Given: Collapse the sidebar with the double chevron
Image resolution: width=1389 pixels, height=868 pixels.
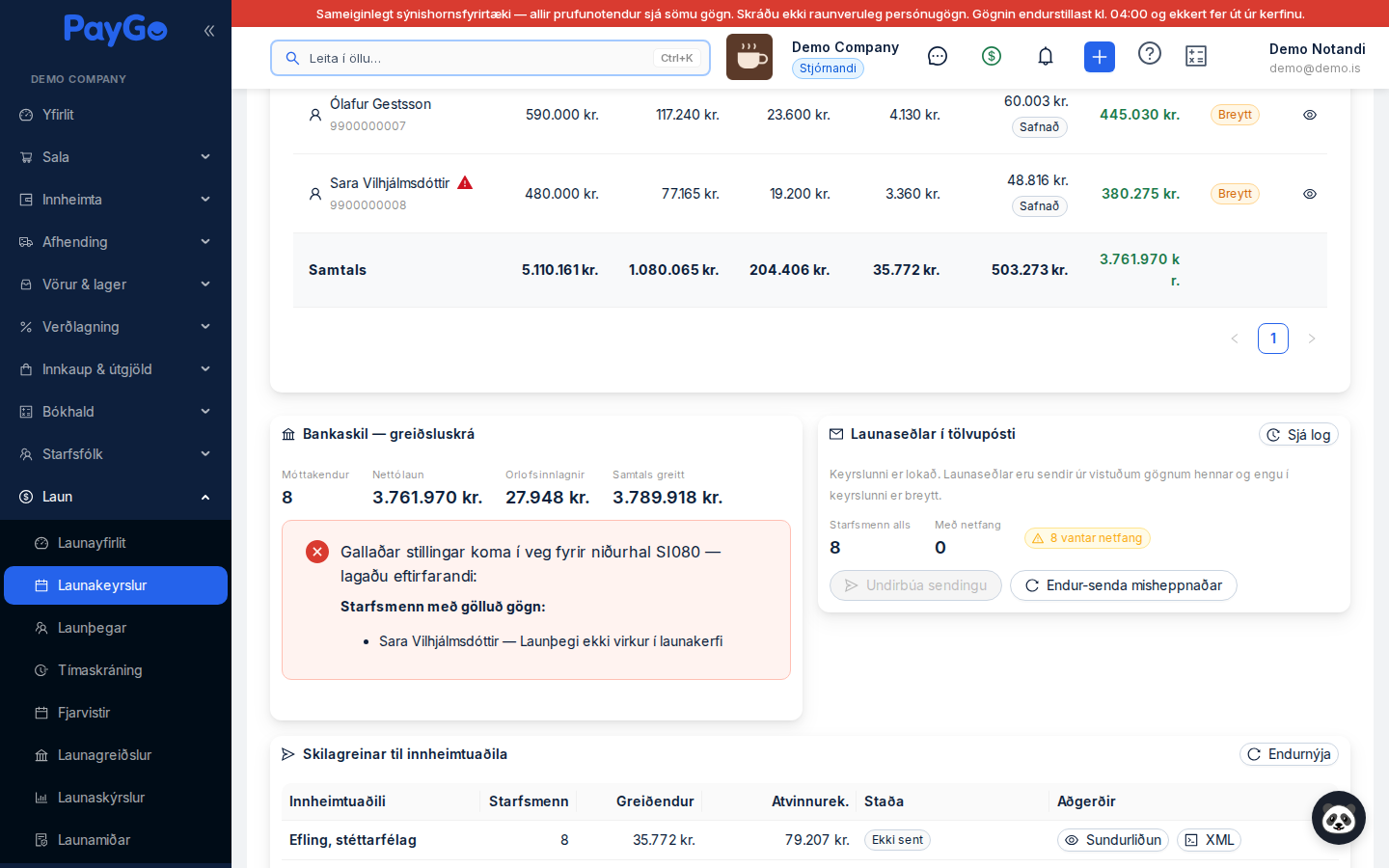Looking at the screenshot, I should click(209, 31).
